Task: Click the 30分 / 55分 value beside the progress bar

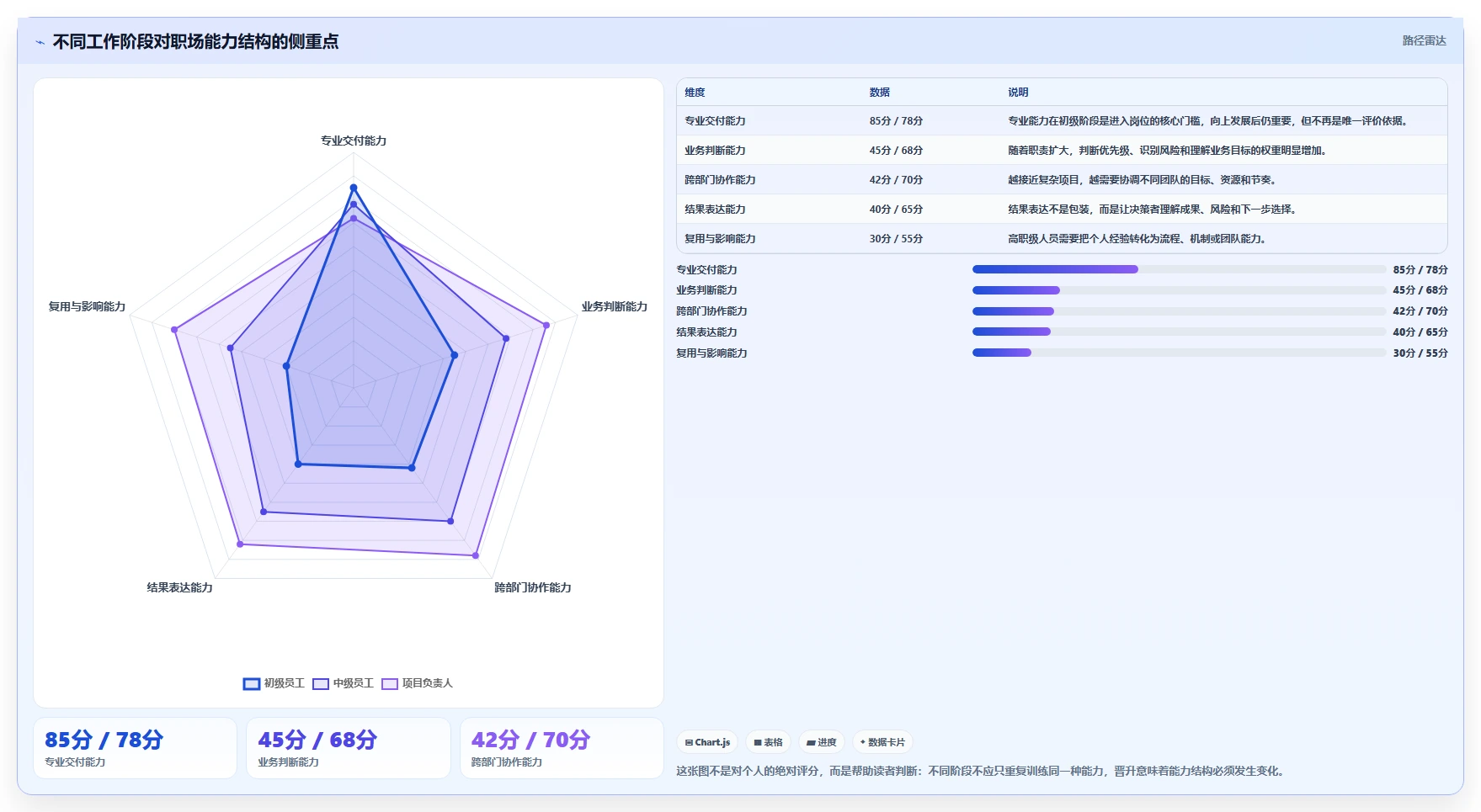Action: (x=1420, y=353)
